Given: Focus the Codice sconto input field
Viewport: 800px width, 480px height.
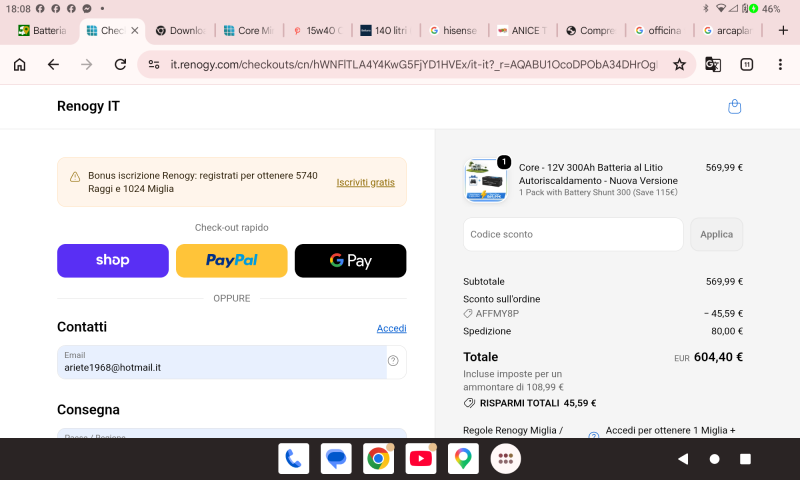Looking at the screenshot, I should 573,234.
